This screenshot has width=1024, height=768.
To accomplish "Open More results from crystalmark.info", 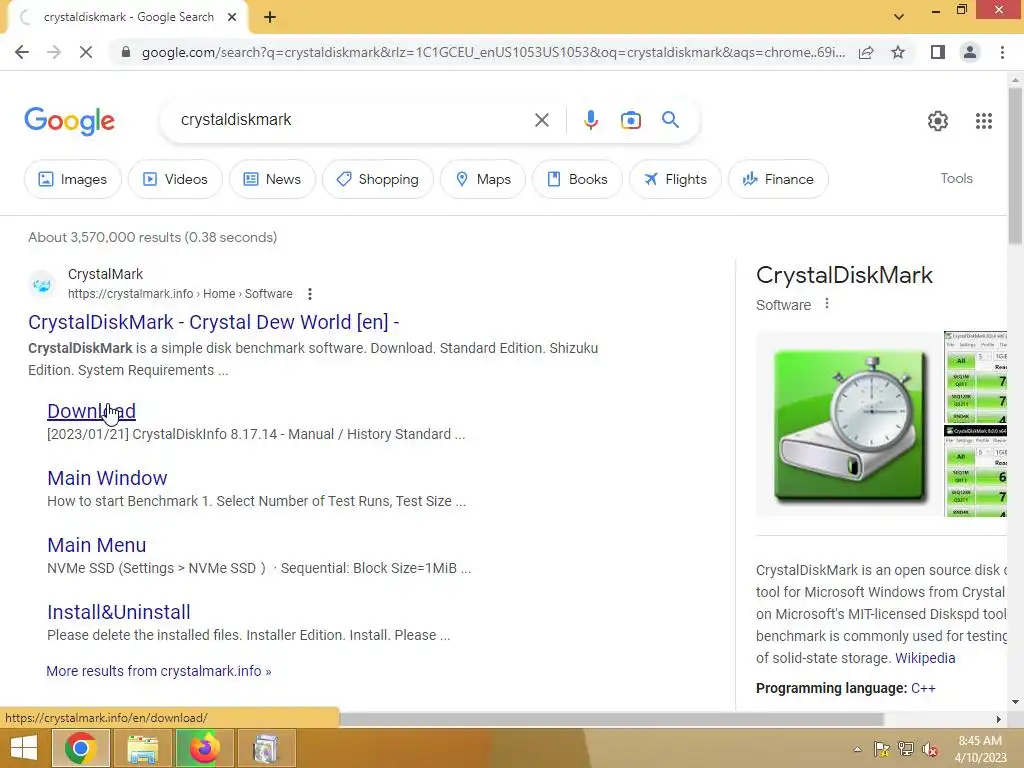I will [159, 671].
